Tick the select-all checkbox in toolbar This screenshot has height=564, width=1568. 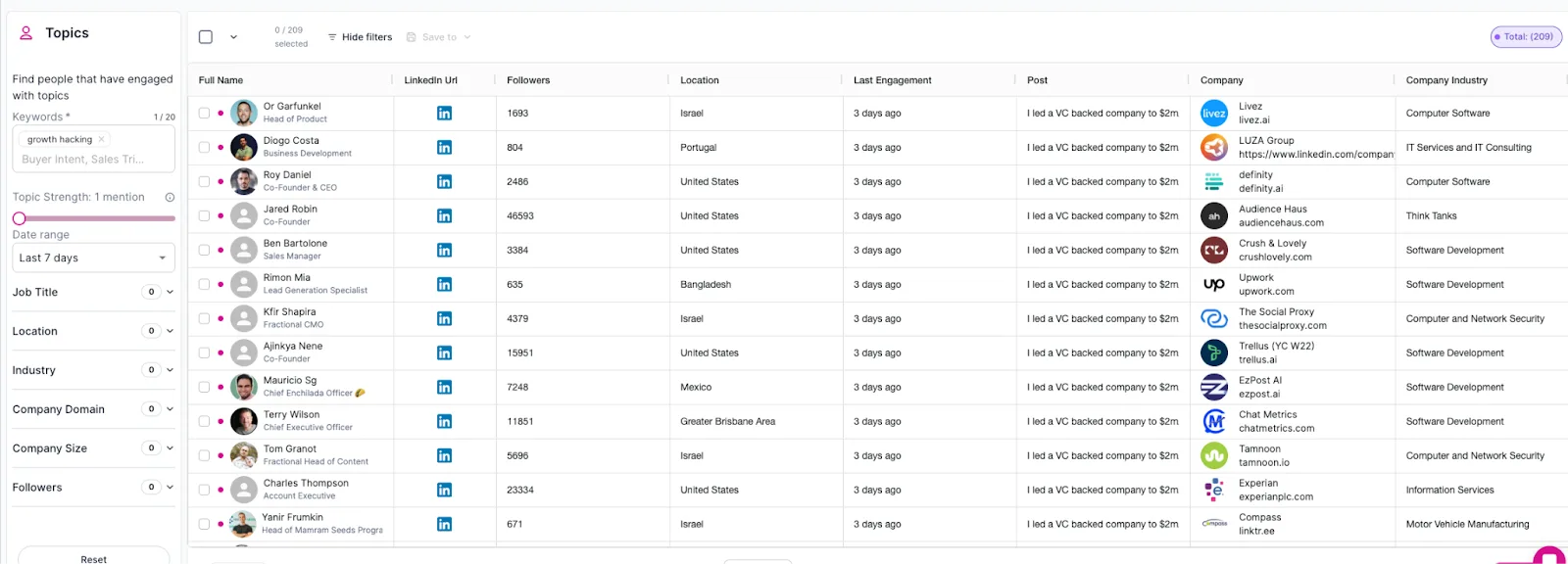tap(206, 37)
